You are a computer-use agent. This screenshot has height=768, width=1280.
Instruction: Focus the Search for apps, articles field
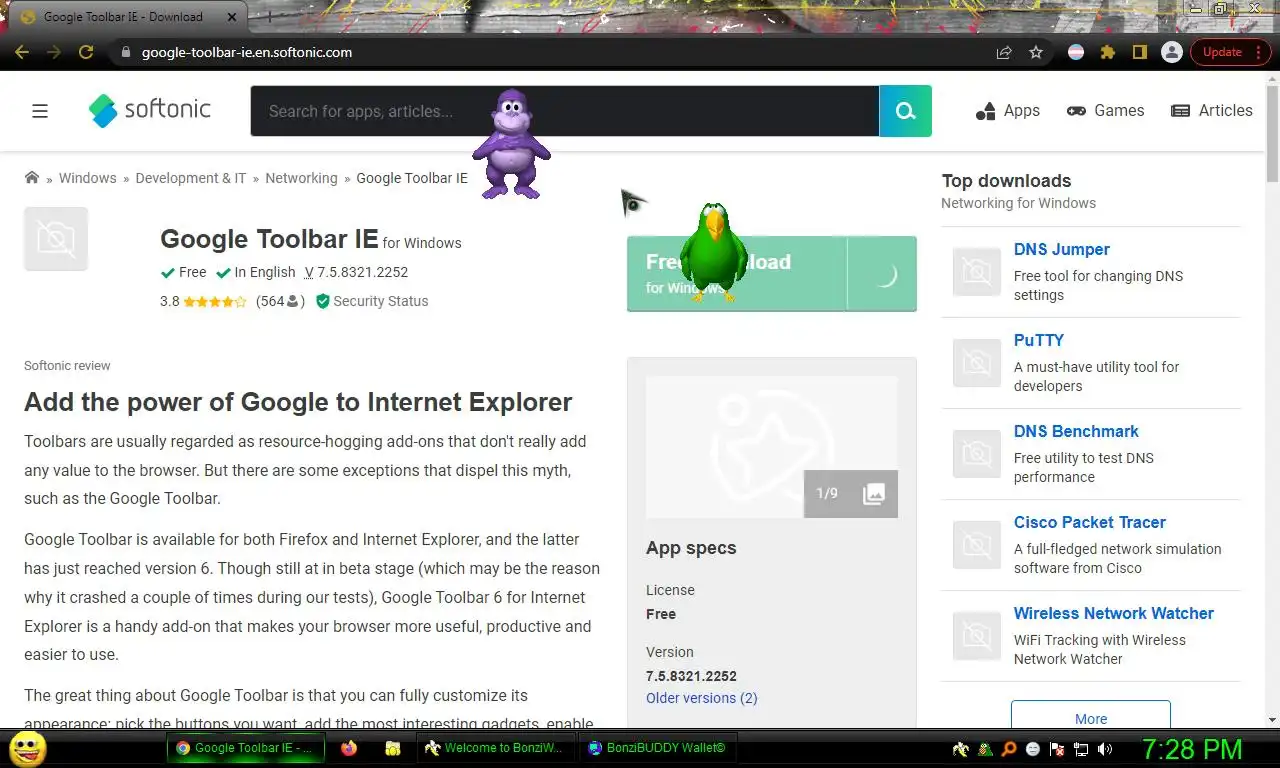[565, 111]
